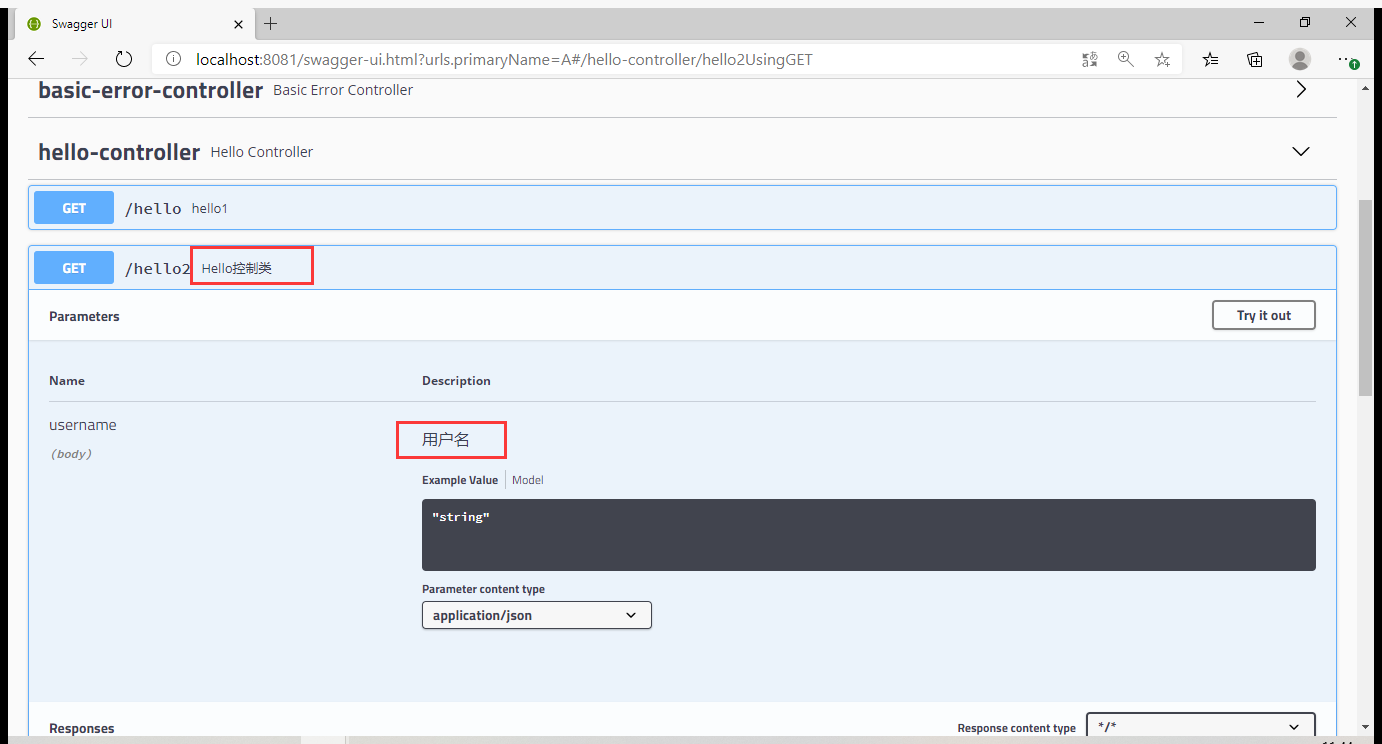Add this page to favorites with the star

pos(1162,60)
